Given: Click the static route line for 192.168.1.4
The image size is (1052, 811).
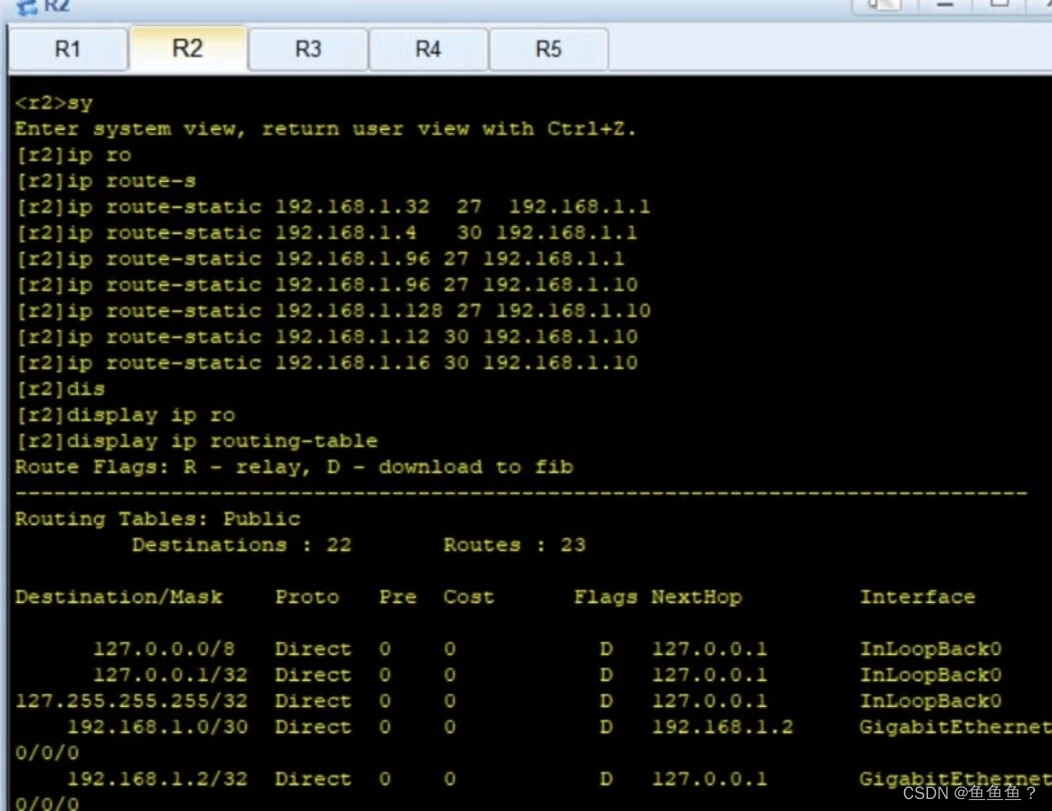Looking at the screenshot, I should pos(326,233).
